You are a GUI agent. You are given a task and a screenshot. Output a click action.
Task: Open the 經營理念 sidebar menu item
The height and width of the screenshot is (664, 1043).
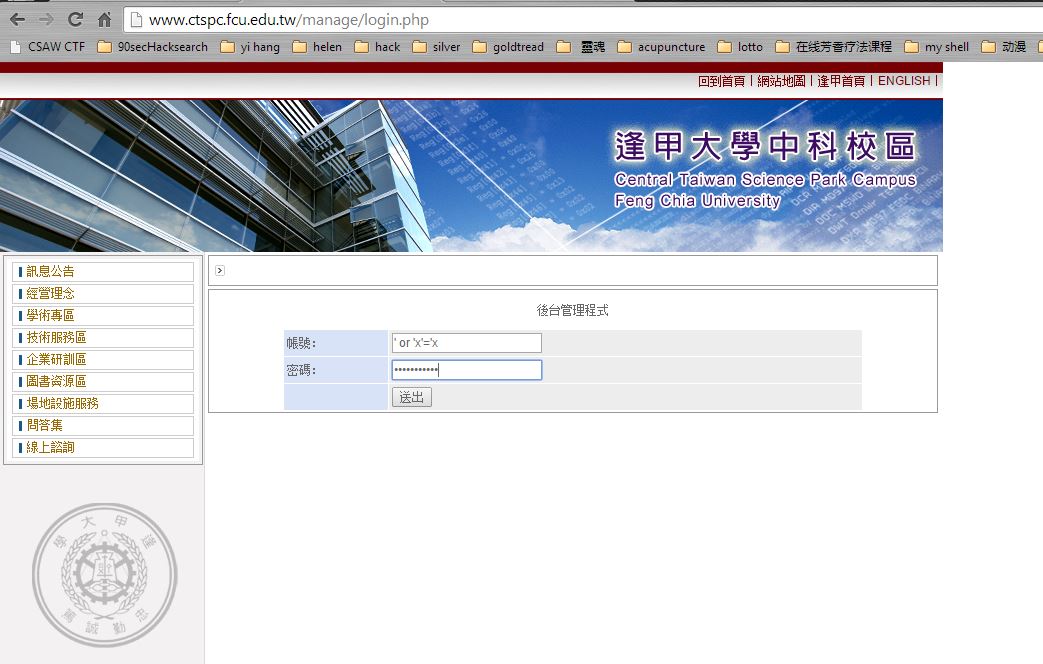(103, 293)
